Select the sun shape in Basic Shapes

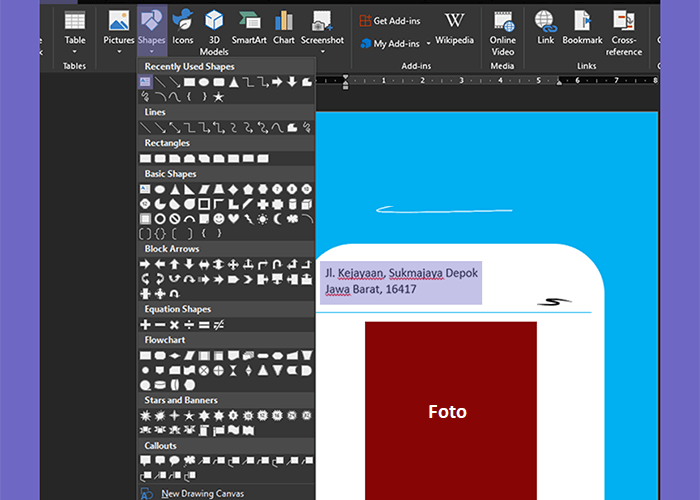click(x=263, y=219)
